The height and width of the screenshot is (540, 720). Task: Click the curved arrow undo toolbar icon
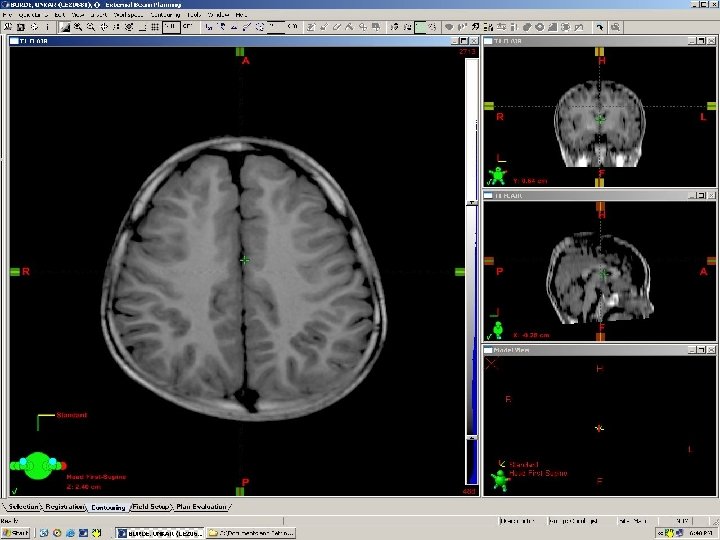coord(600,28)
